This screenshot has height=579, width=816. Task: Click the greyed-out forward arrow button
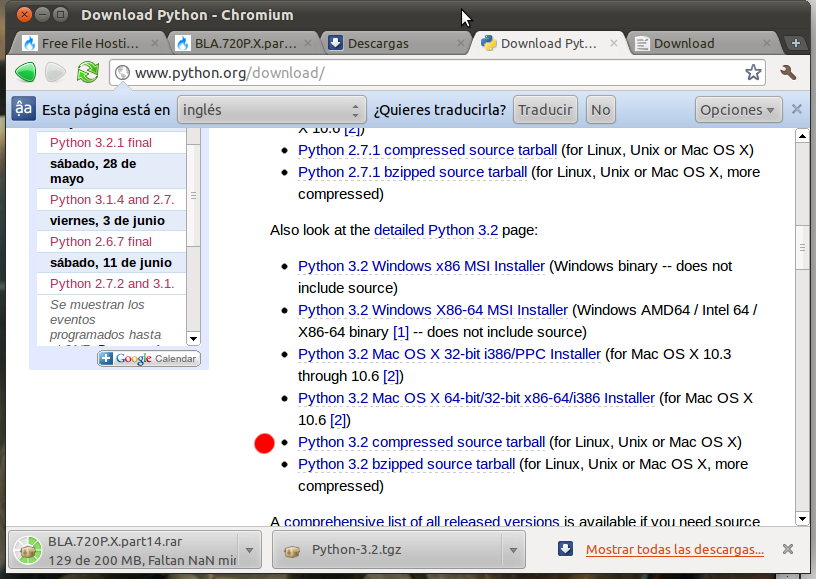[x=56, y=72]
